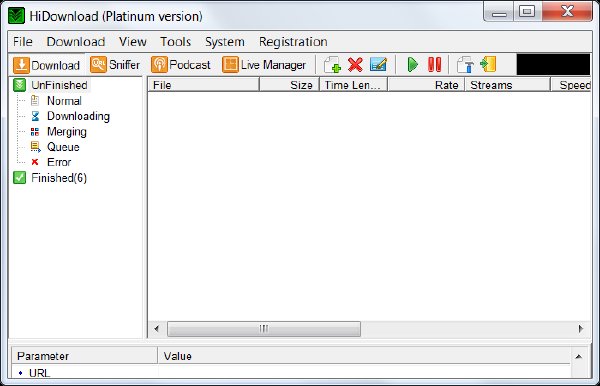The width and height of the screenshot is (600, 386).
Task: Open the View menu
Action: (x=132, y=41)
